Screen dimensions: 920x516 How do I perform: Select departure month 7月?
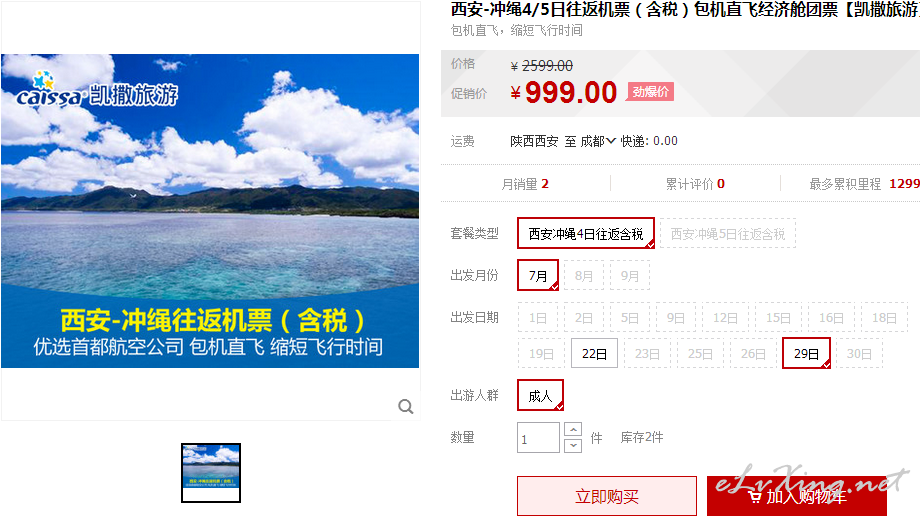click(x=537, y=275)
